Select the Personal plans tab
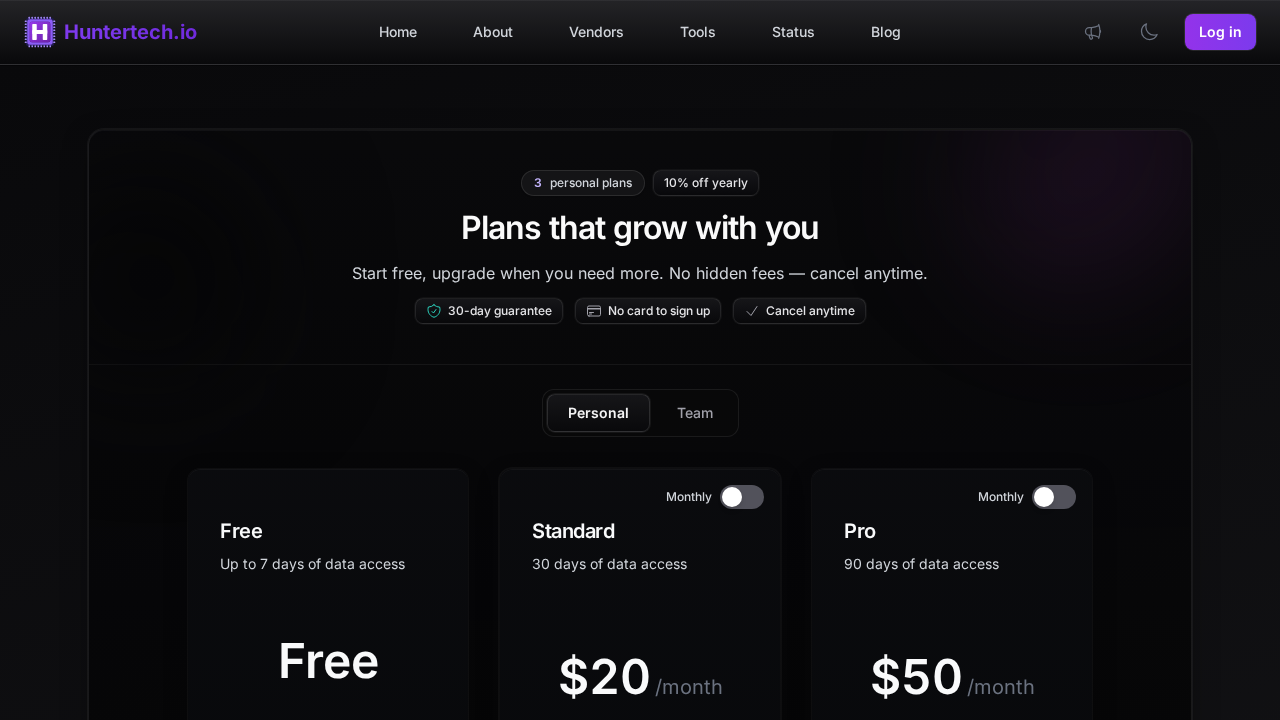The width and height of the screenshot is (1280, 720). (598, 413)
